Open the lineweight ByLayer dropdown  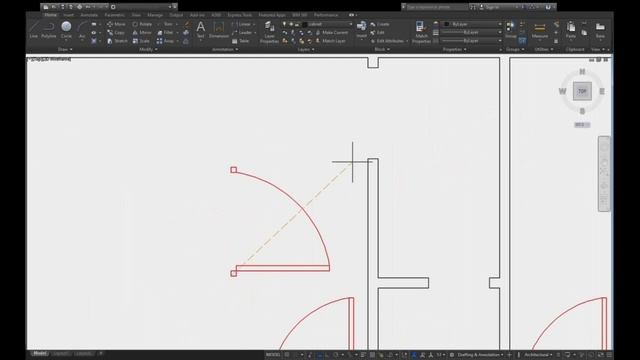472,32
